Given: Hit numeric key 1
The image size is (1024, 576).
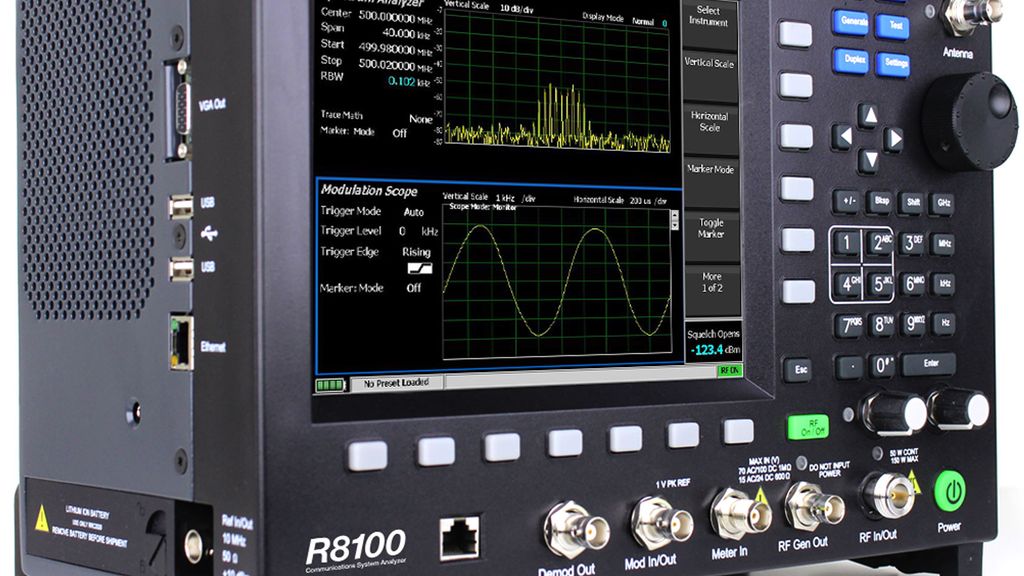Looking at the screenshot, I should pyautogui.click(x=847, y=243).
